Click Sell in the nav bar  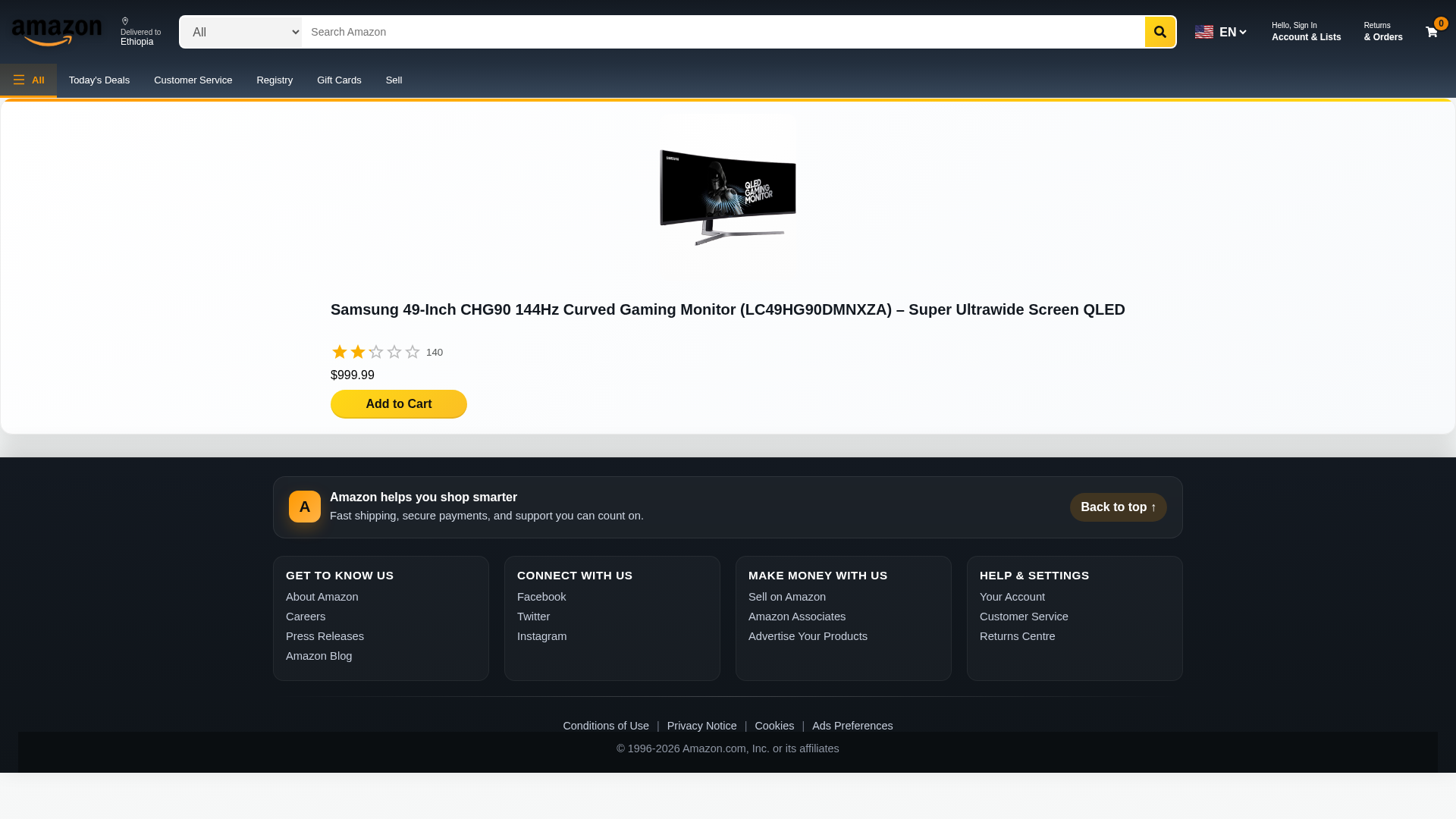pos(394,80)
